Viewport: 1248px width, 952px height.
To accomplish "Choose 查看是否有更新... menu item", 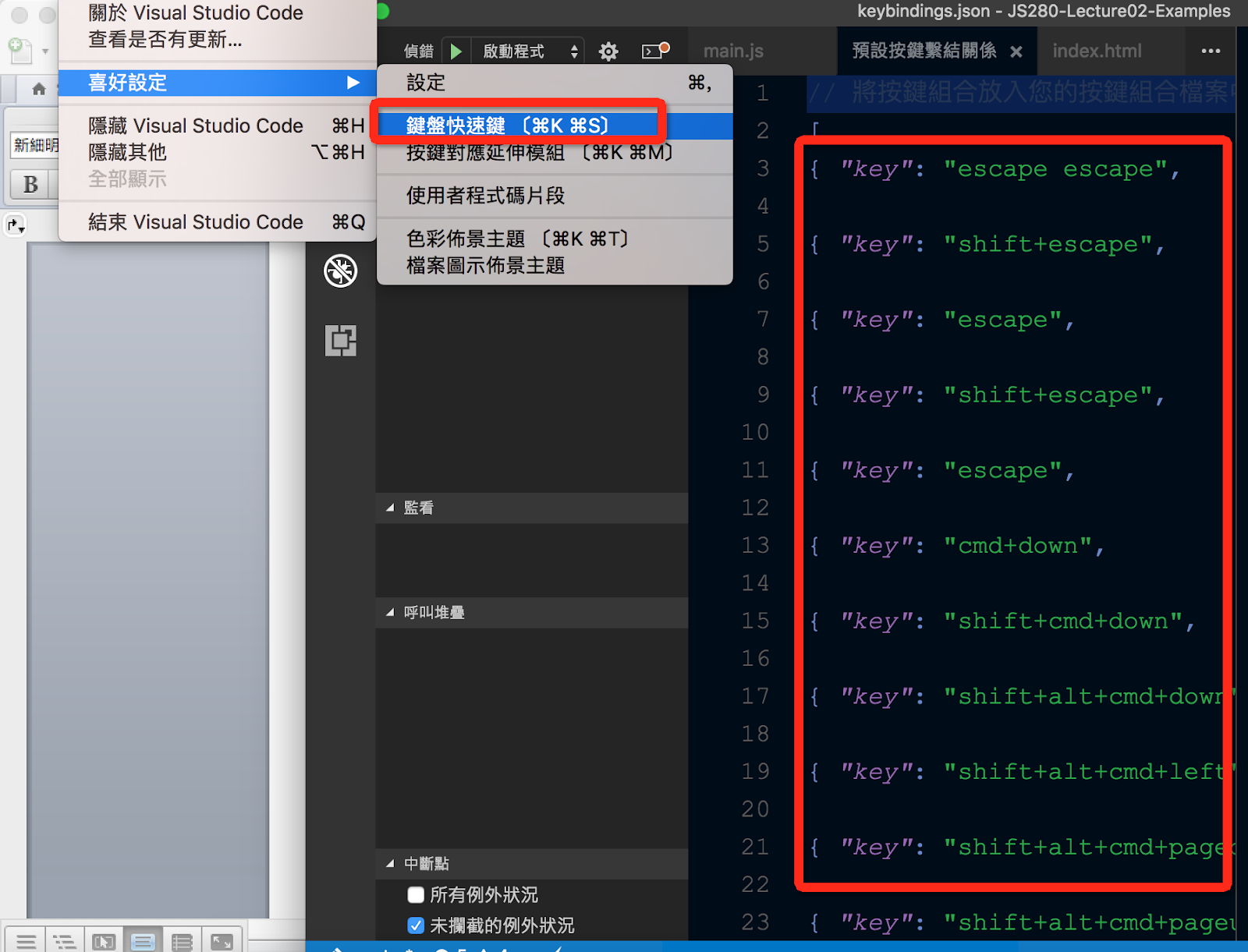I will (218, 39).
